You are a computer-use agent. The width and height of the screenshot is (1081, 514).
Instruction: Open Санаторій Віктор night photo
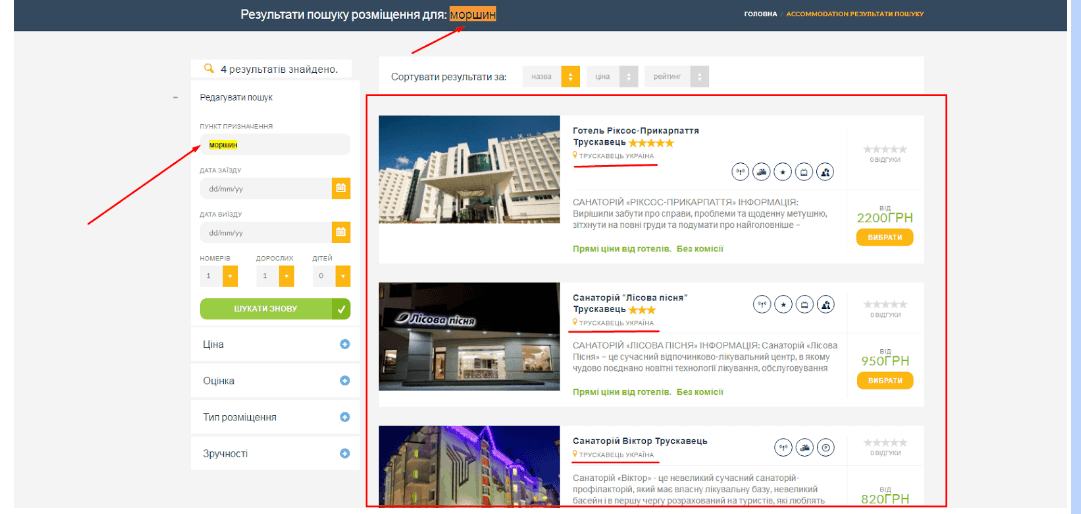pyautogui.click(x=469, y=466)
